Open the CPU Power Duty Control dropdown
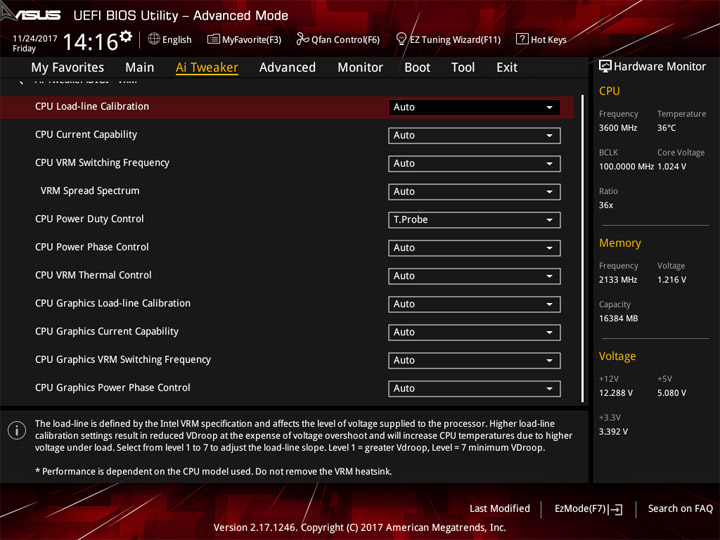The height and width of the screenshot is (540, 720). tap(474, 220)
